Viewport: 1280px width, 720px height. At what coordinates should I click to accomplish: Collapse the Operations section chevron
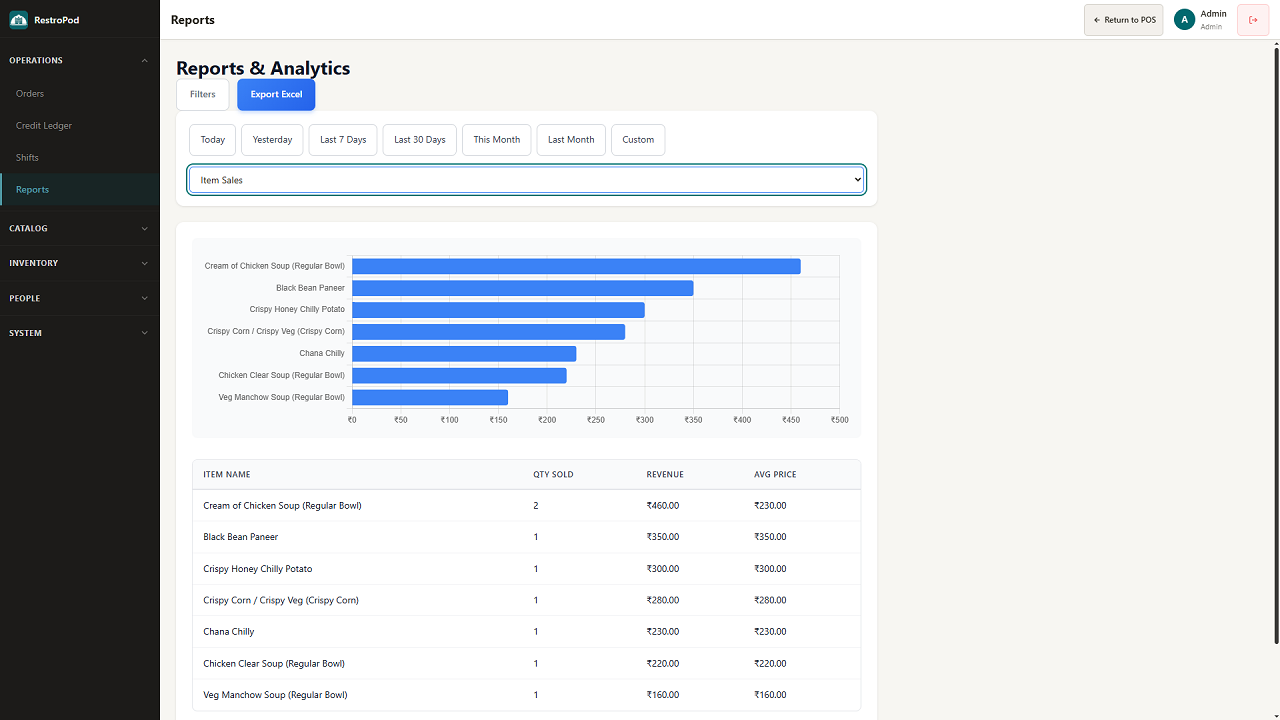coord(144,60)
